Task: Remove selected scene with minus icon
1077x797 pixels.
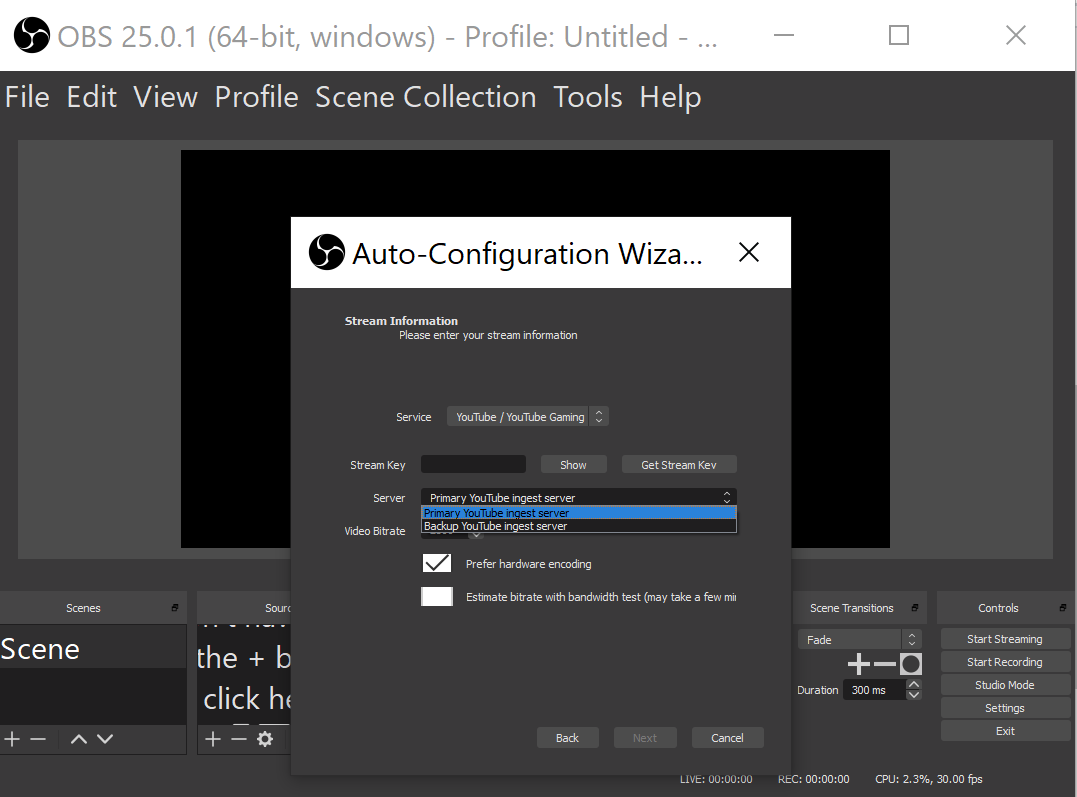Action: [x=38, y=739]
